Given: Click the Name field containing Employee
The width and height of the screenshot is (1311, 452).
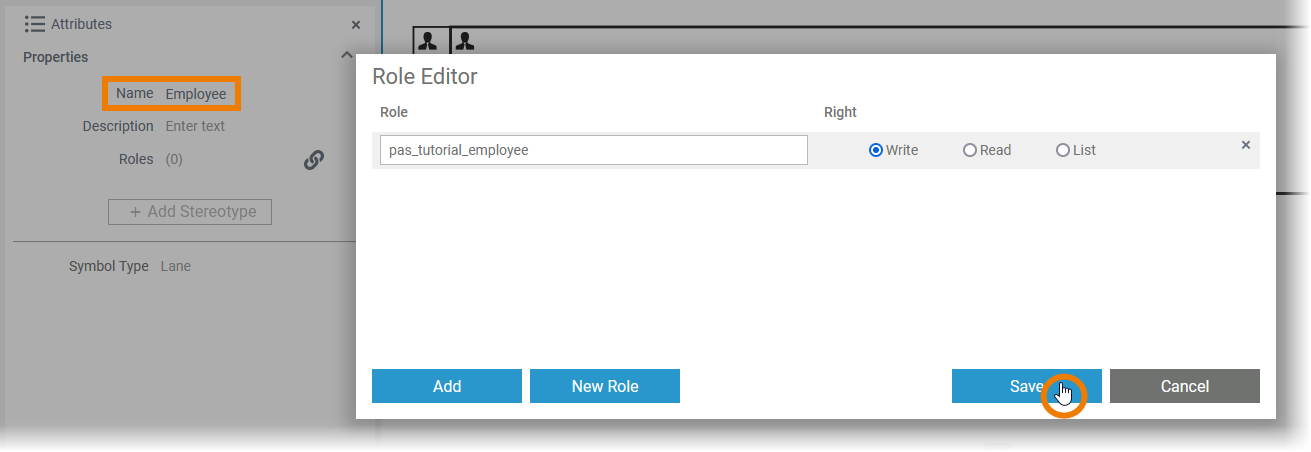Looking at the screenshot, I should point(196,94).
